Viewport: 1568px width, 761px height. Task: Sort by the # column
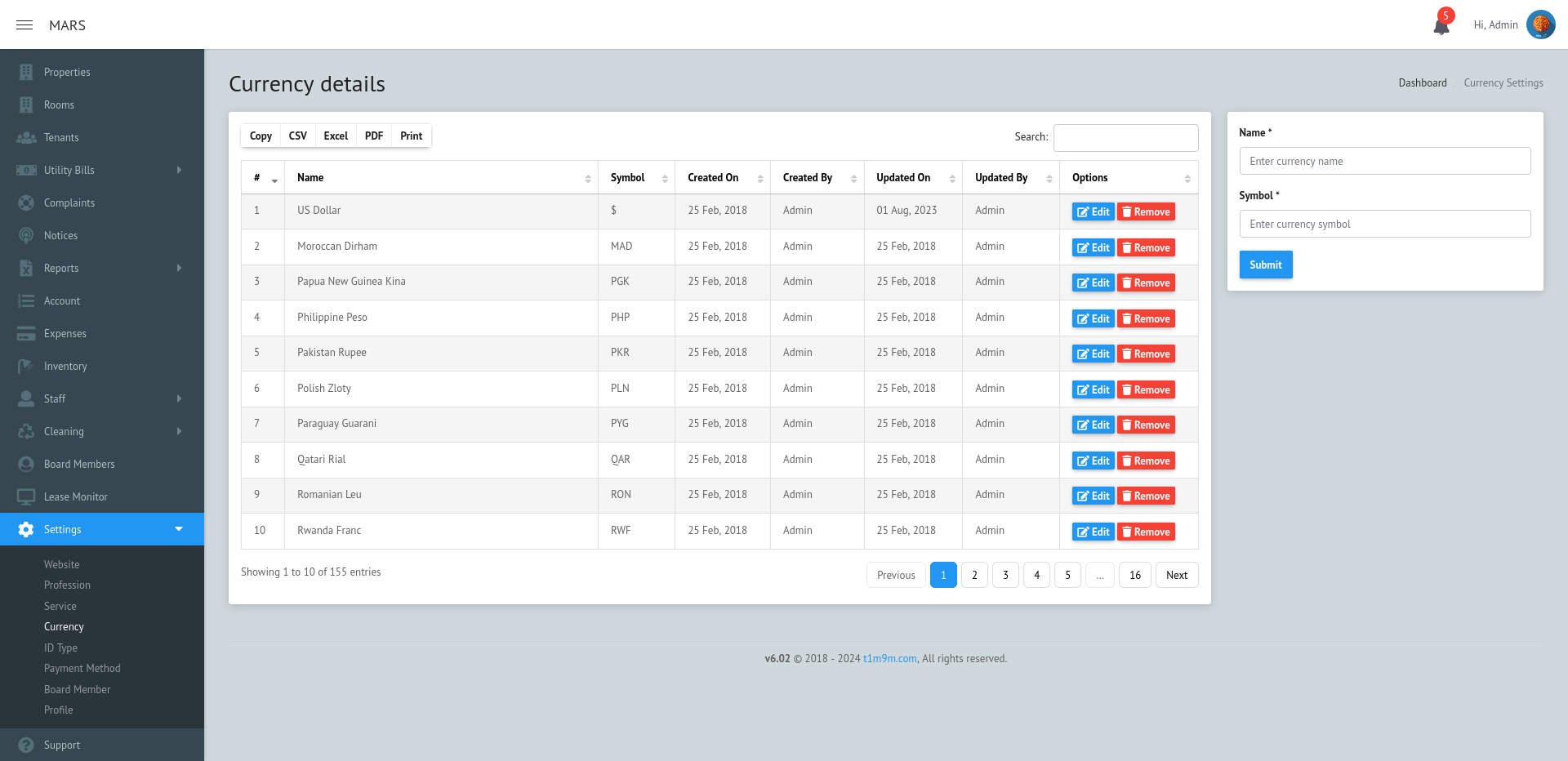pyautogui.click(x=263, y=177)
